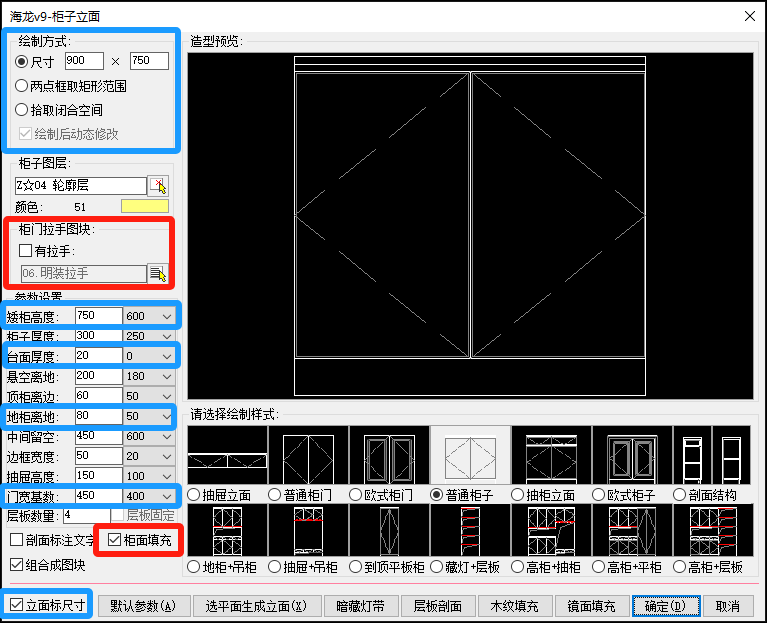The width and height of the screenshot is (767, 623).
Task: Choose the 藏灯+层板 style thumbnail
Action: point(470,530)
